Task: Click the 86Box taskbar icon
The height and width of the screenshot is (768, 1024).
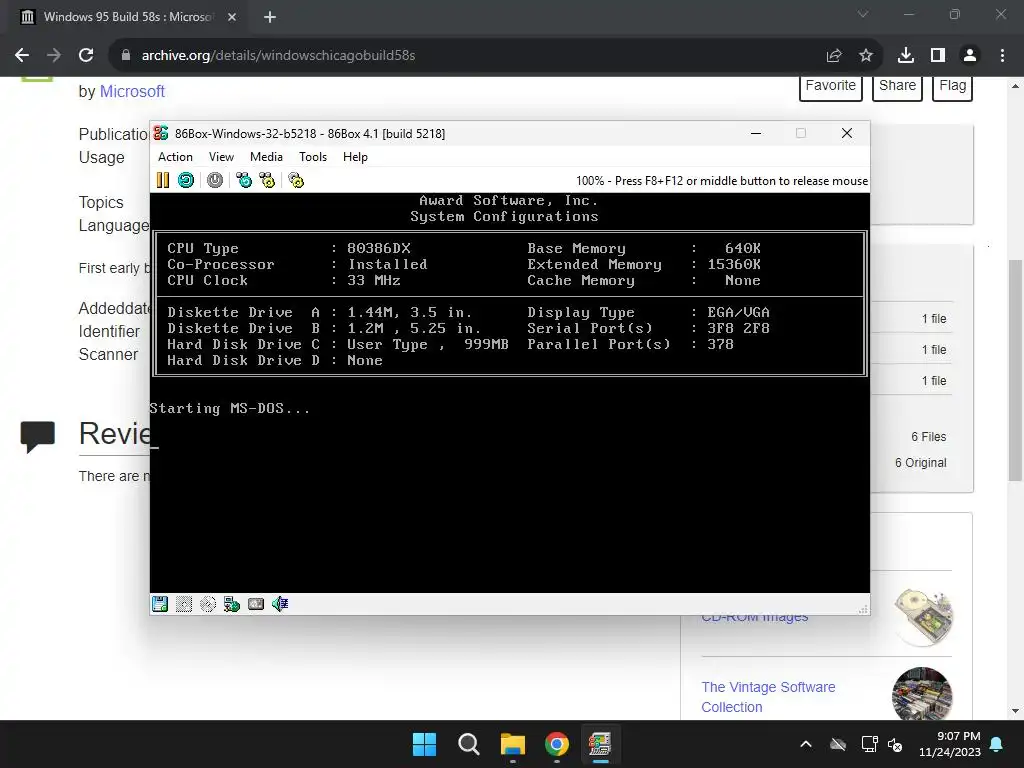Action: (x=600, y=744)
